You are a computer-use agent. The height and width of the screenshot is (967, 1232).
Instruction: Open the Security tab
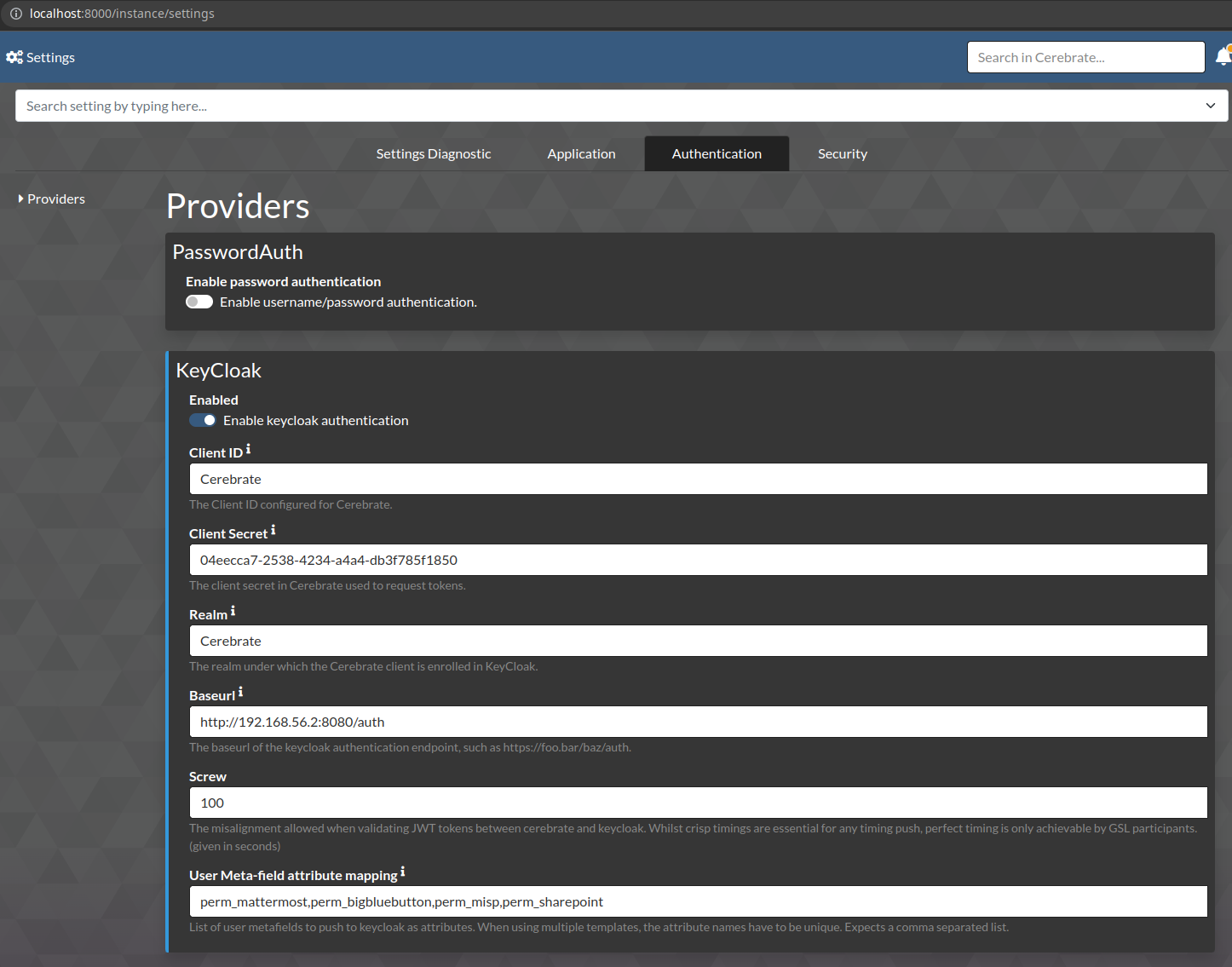pyautogui.click(x=843, y=153)
